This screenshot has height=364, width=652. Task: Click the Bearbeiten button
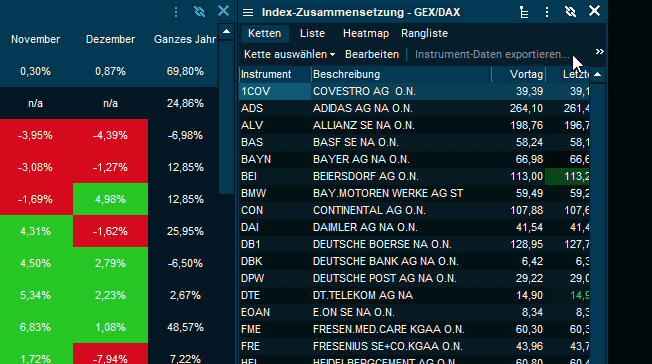(x=372, y=54)
